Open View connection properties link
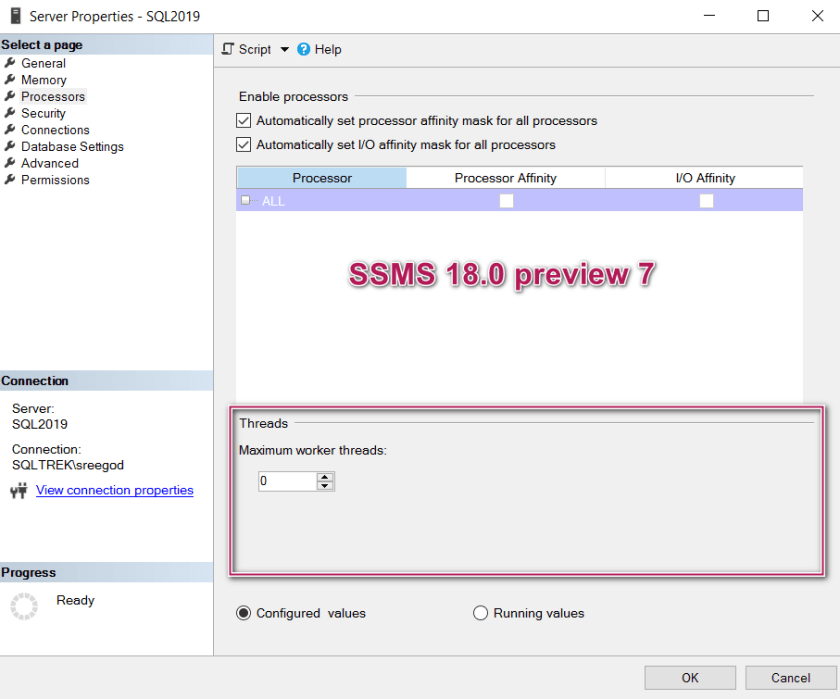Screen dimensions: 840x699 (114, 490)
